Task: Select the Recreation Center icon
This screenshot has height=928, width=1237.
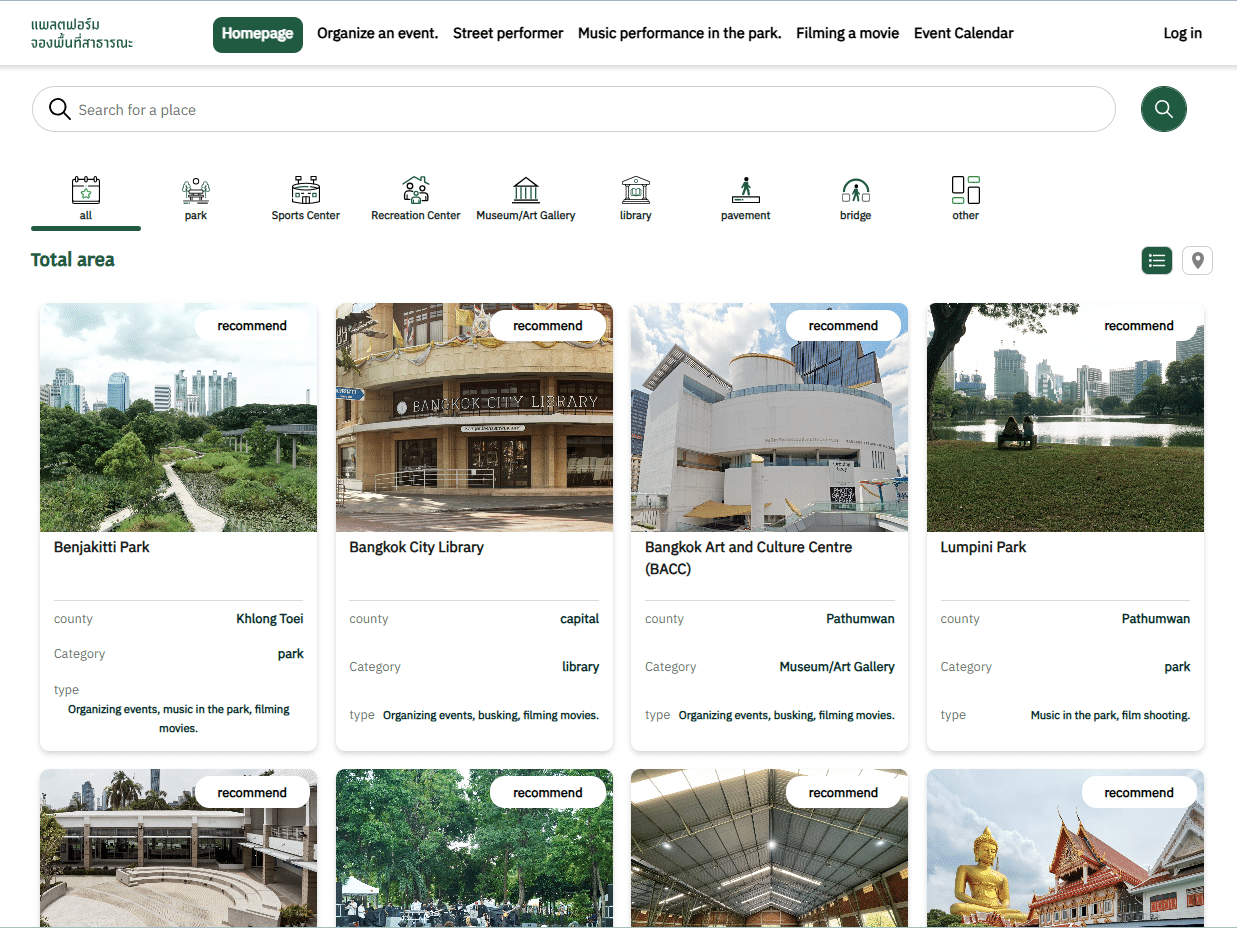Action: (416, 190)
